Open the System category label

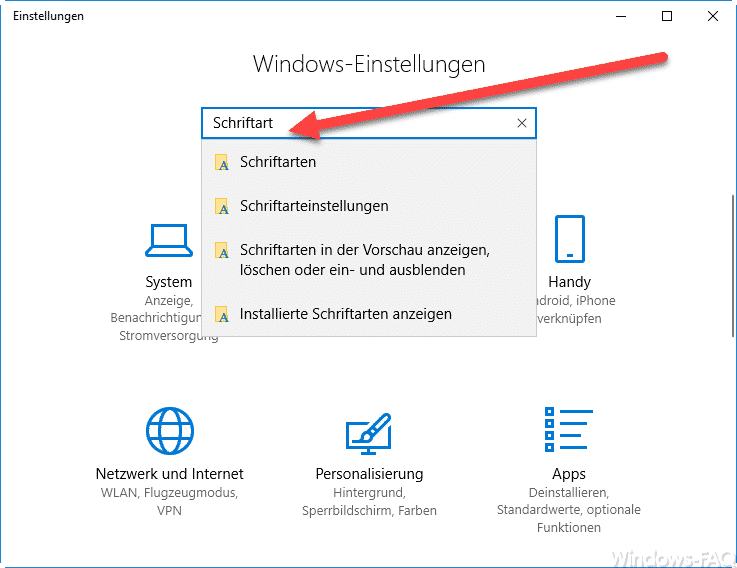coord(168,282)
